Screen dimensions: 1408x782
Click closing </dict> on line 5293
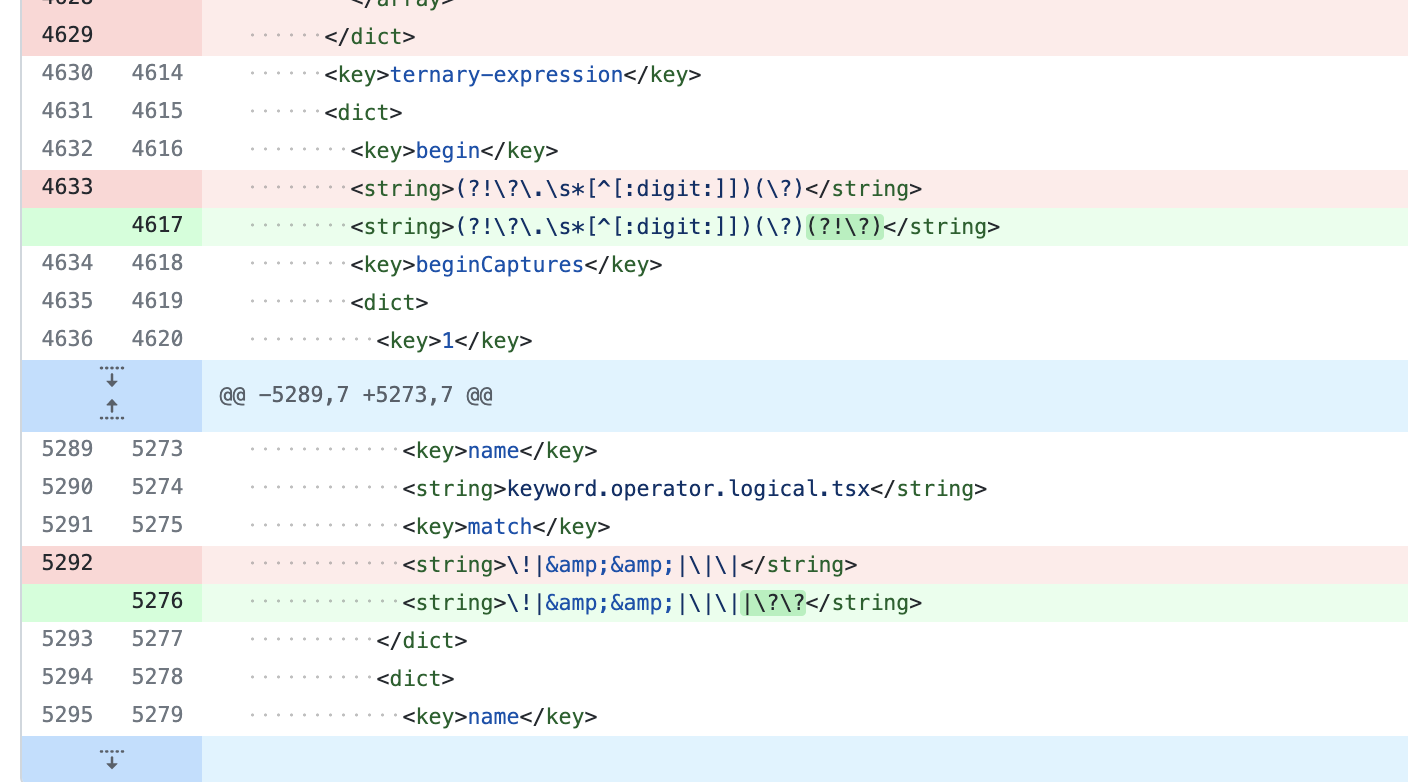pos(422,640)
